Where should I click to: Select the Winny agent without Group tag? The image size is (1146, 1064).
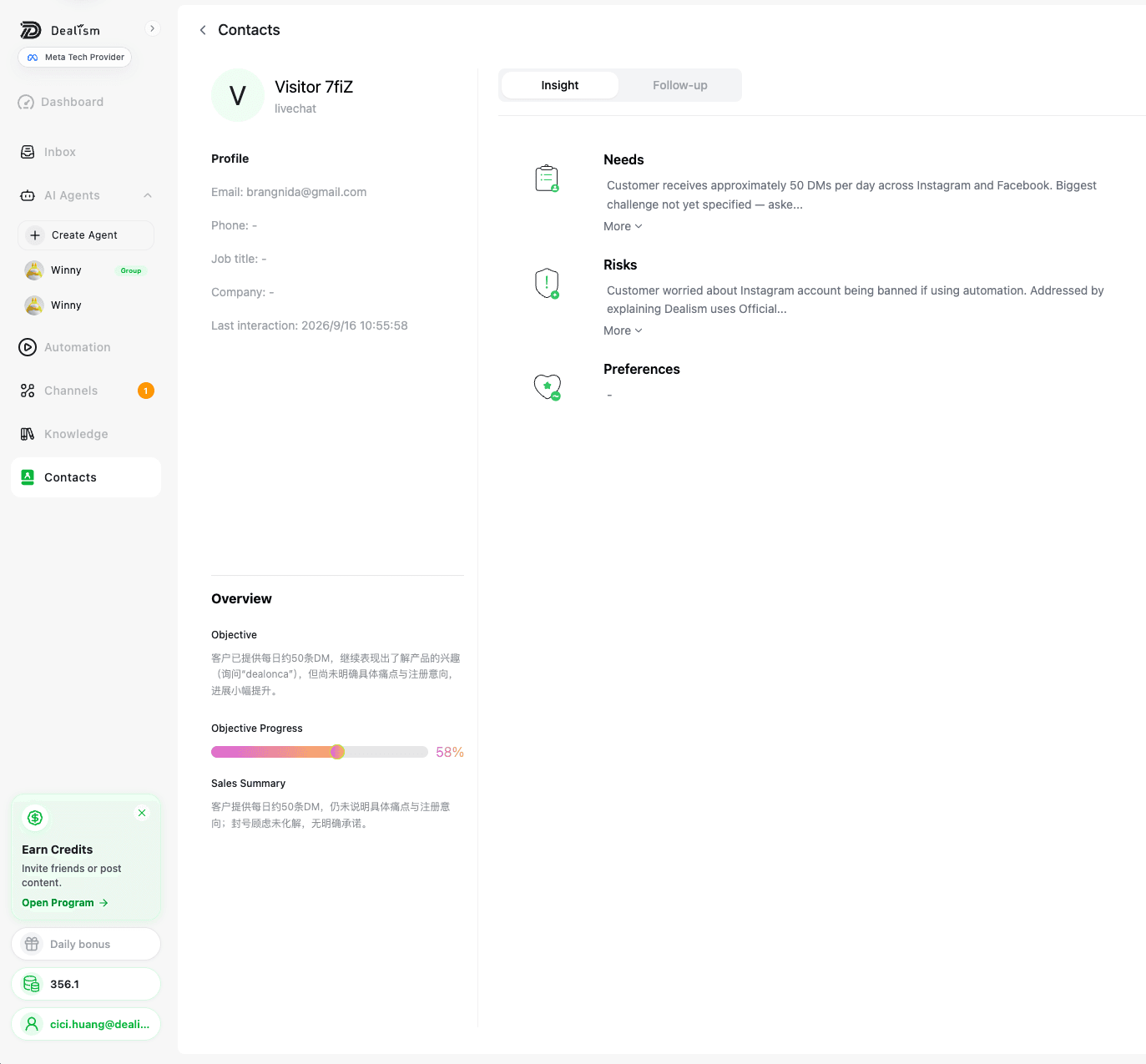coord(86,305)
